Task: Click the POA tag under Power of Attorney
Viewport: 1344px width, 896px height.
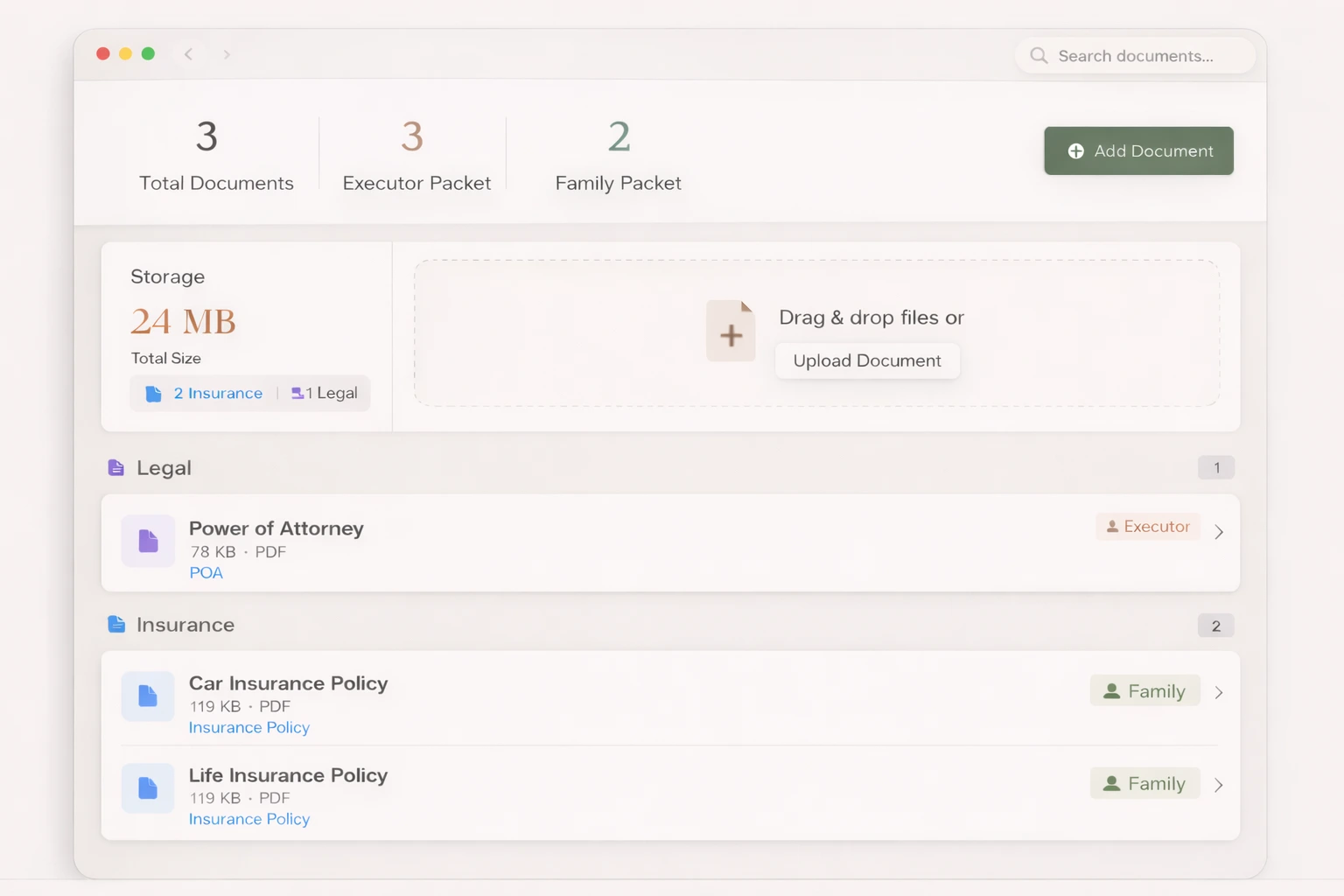Action: coord(206,572)
